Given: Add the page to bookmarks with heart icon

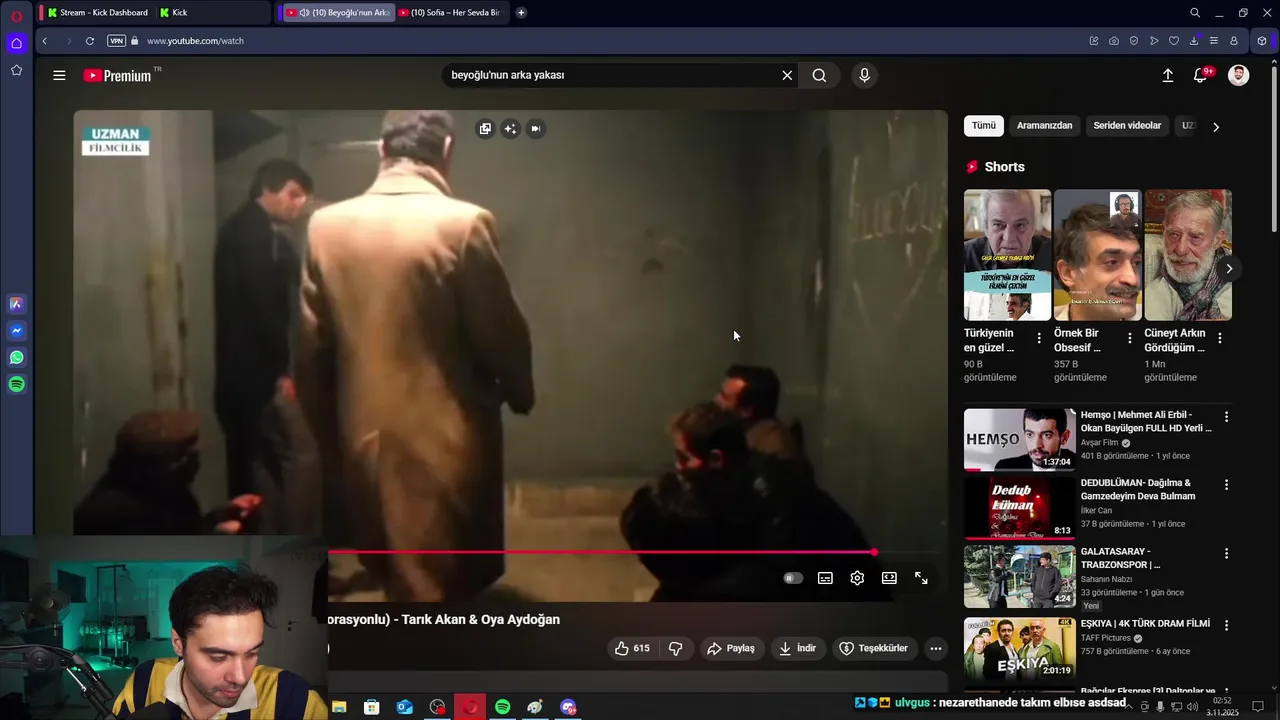Looking at the screenshot, I should coord(1174,41).
